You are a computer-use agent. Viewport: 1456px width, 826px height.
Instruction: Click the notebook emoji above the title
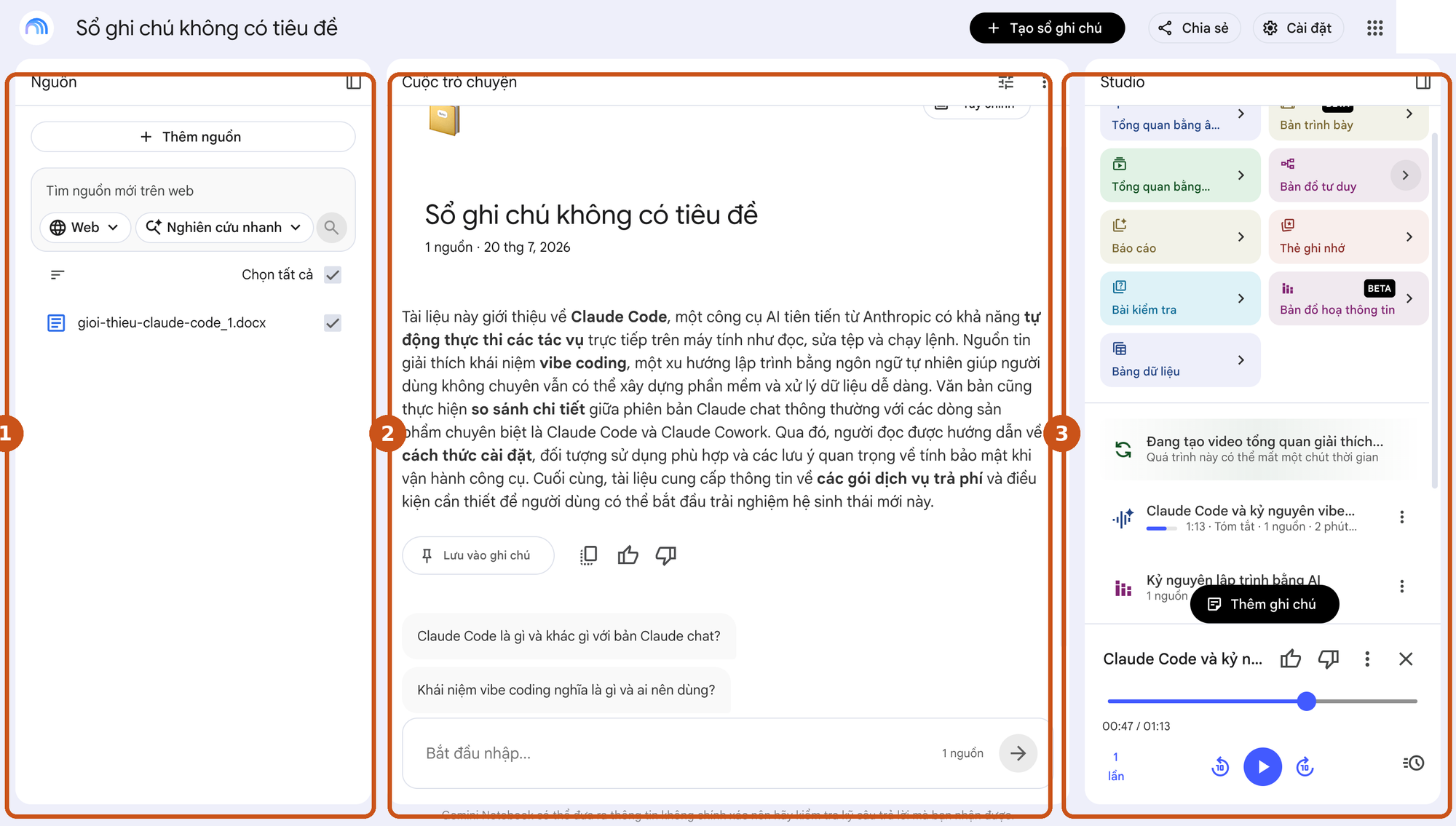coord(444,120)
